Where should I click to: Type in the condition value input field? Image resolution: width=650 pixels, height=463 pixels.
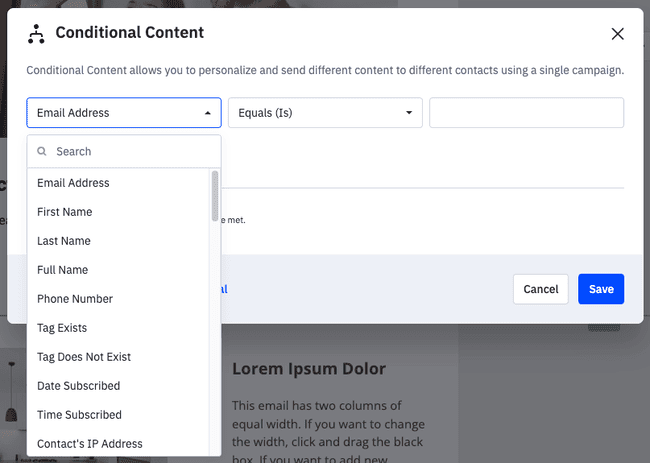pyautogui.click(x=526, y=113)
